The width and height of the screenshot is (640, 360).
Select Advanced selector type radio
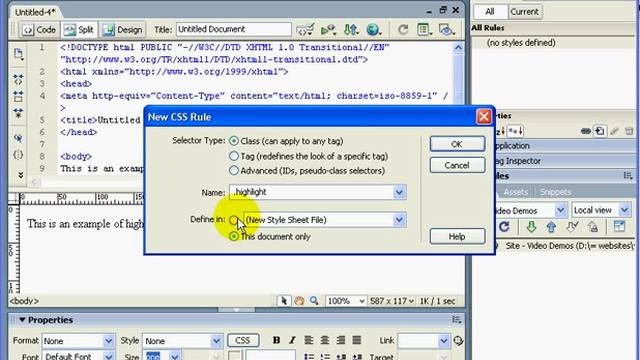[x=234, y=171]
